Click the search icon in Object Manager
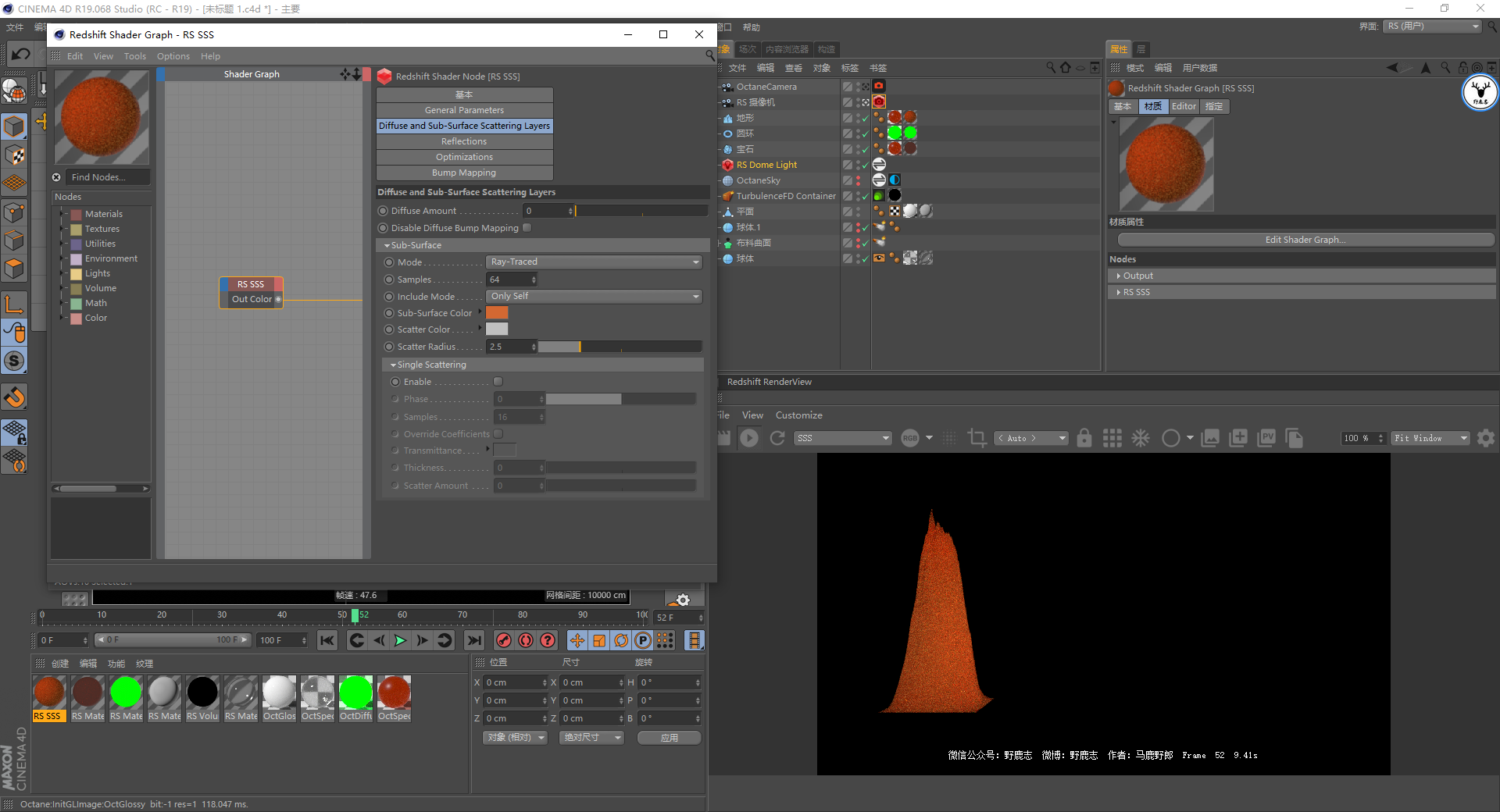 [x=1051, y=68]
